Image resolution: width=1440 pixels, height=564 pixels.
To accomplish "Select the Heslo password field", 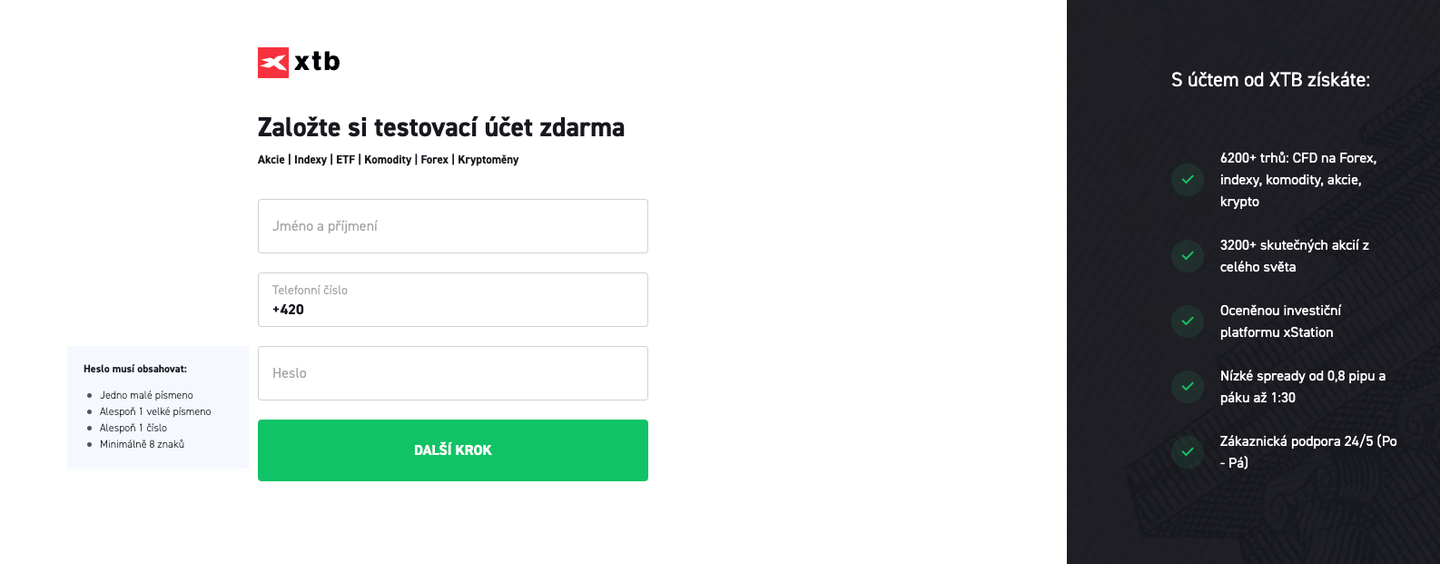I will point(452,373).
